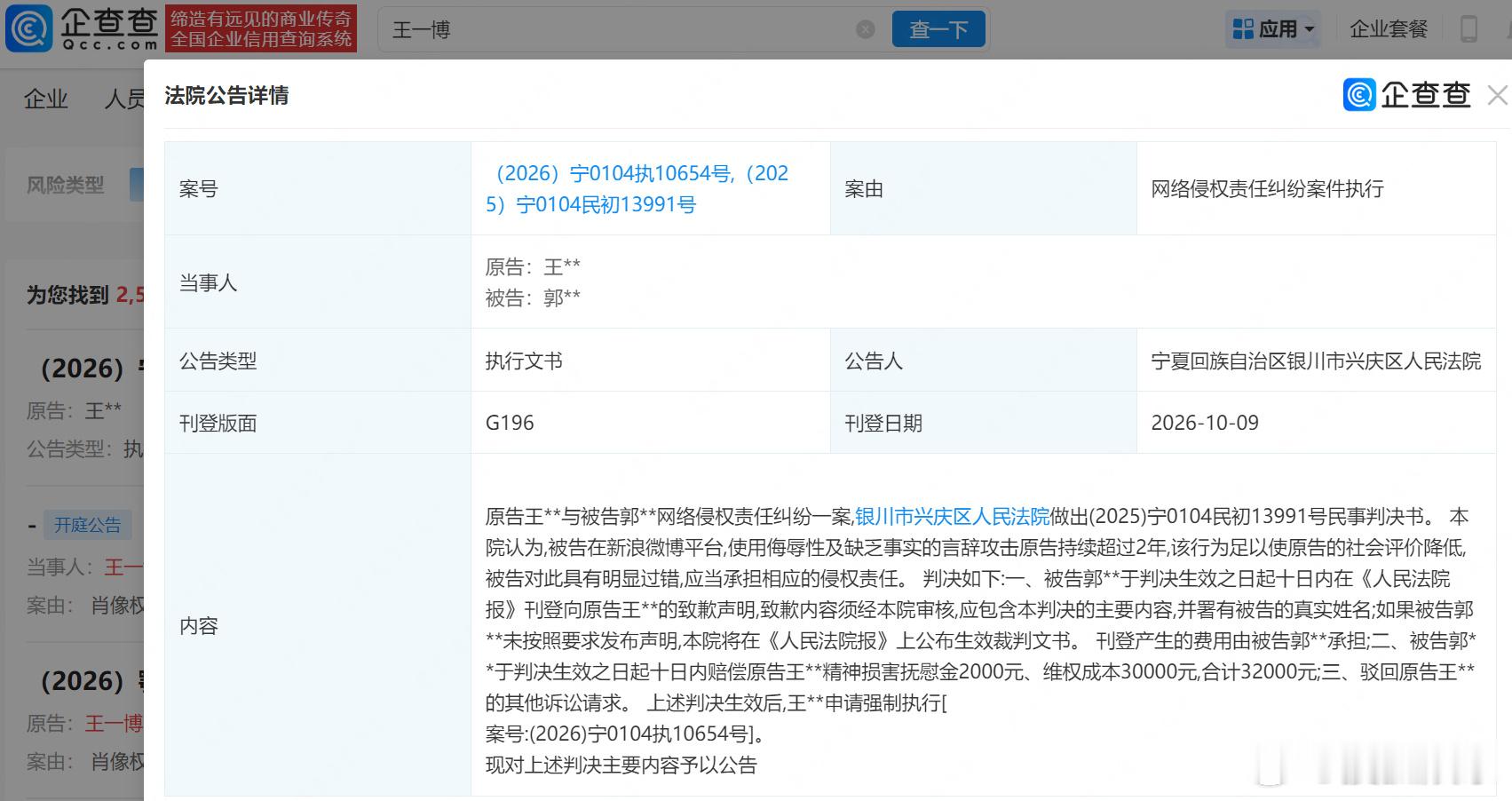
Task: Click the 风险类型 label behind the dialog
Action: tap(66, 185)
